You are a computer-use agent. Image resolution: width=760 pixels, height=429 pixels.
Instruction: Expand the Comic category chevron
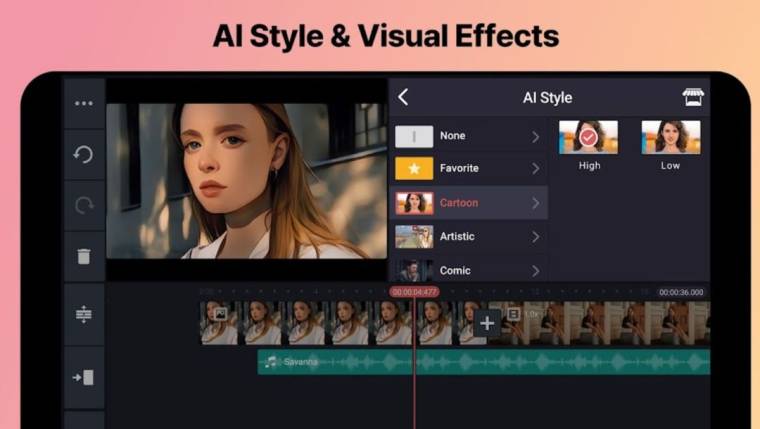pyautogui.click(x=536, y=271)
